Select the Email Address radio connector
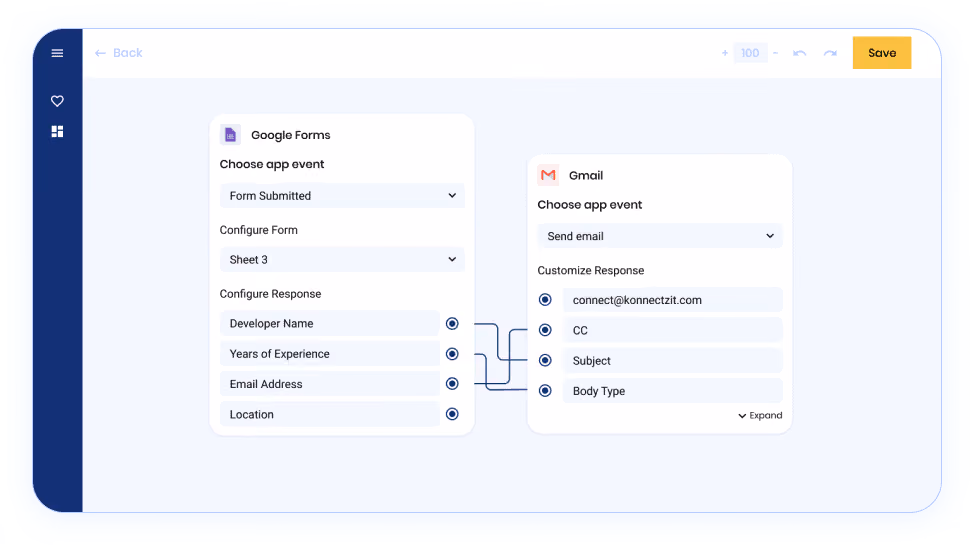974x549 pixels. click(x=452, y=384)
